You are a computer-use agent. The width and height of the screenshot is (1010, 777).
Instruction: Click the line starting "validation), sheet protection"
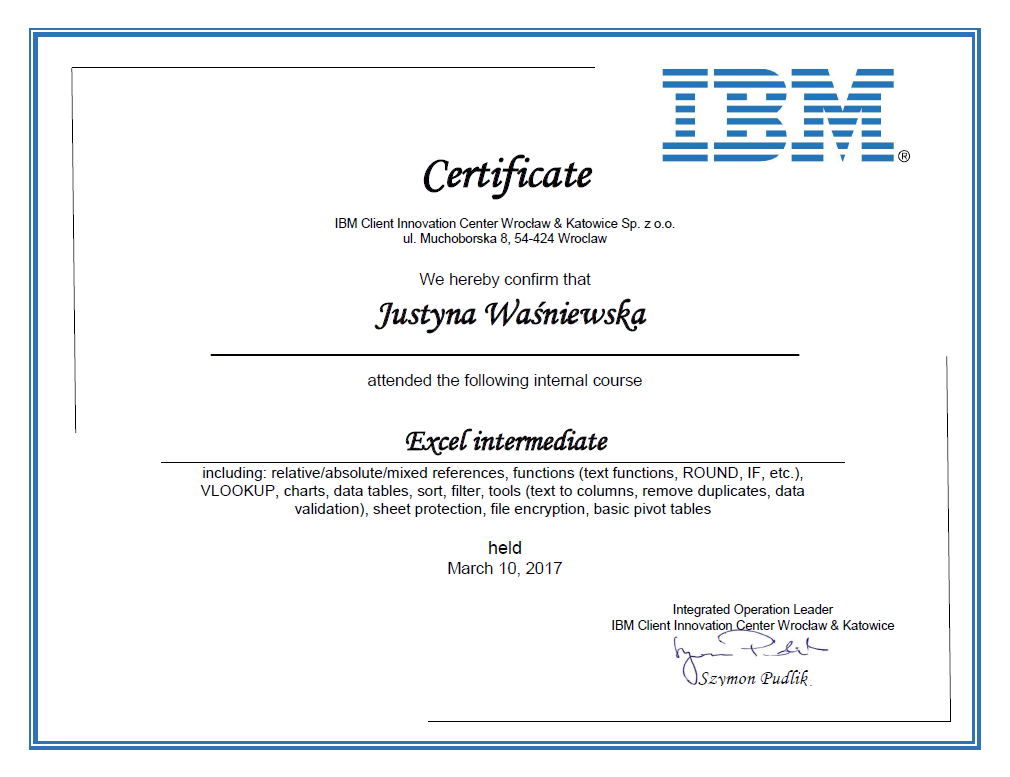(x=502, y=510)
